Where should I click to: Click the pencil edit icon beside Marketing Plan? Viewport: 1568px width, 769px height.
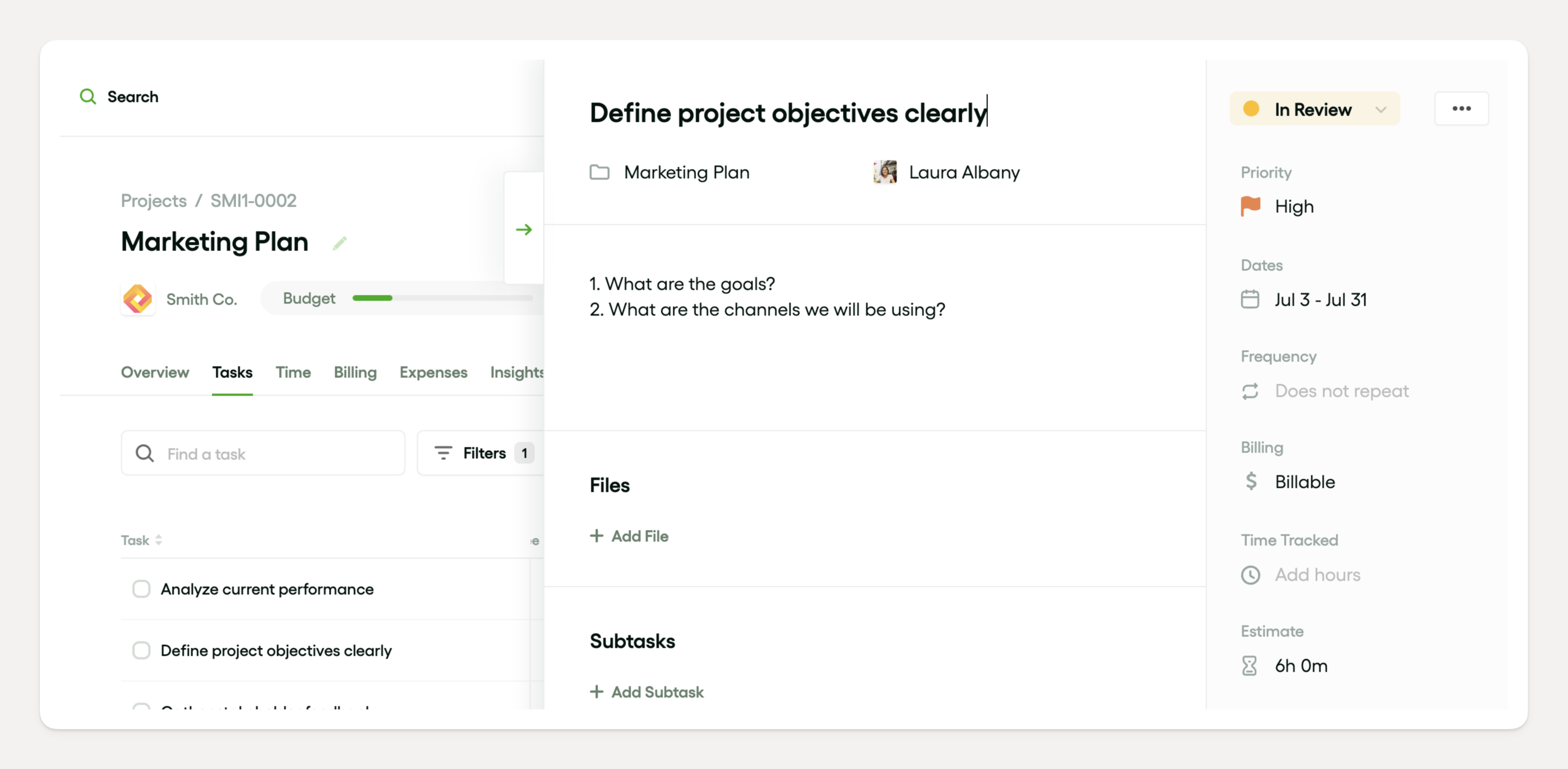(340, 244)
